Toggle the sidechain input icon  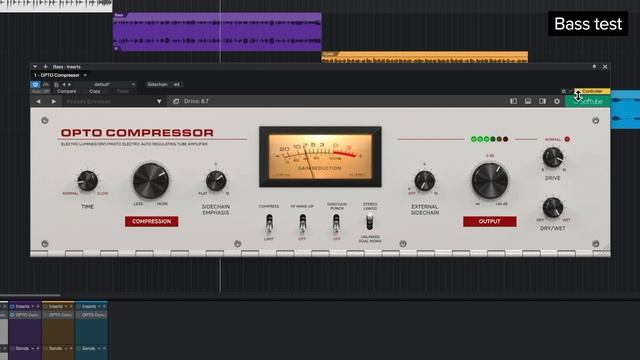[x=176, y=84]
